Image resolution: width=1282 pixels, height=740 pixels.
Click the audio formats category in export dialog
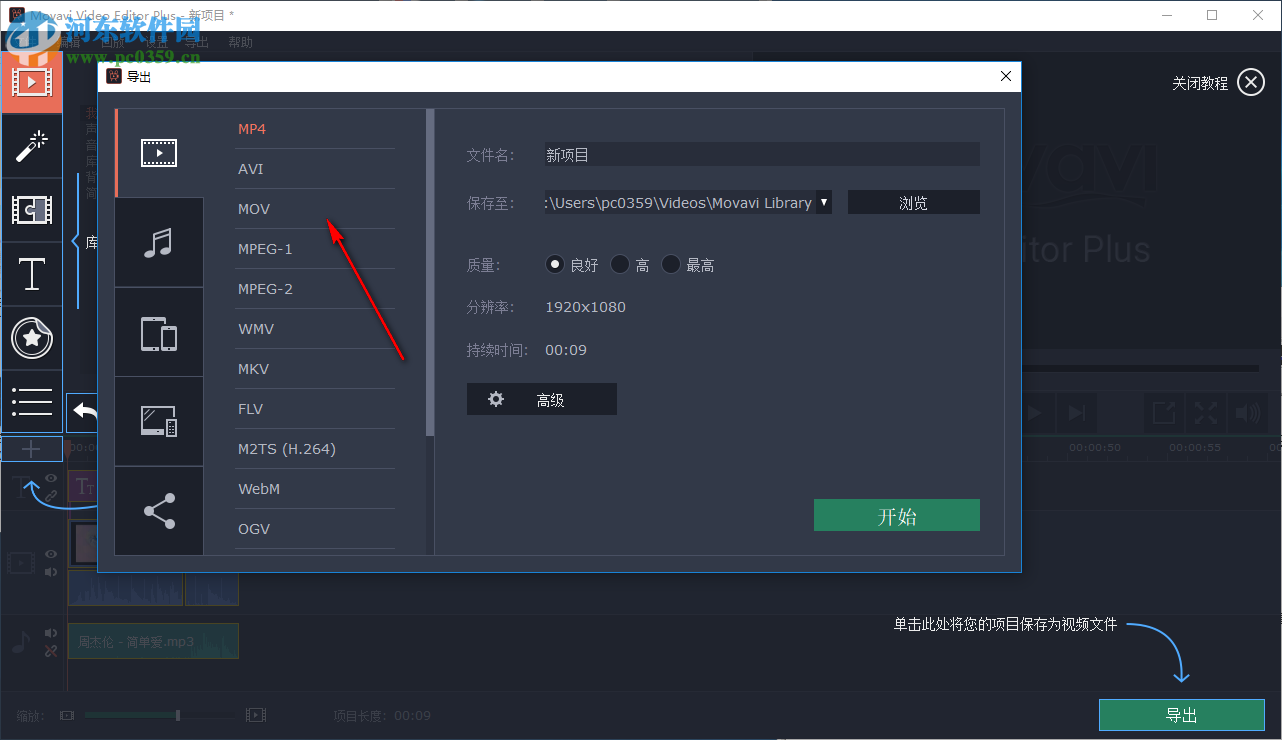tap(158, 242)
